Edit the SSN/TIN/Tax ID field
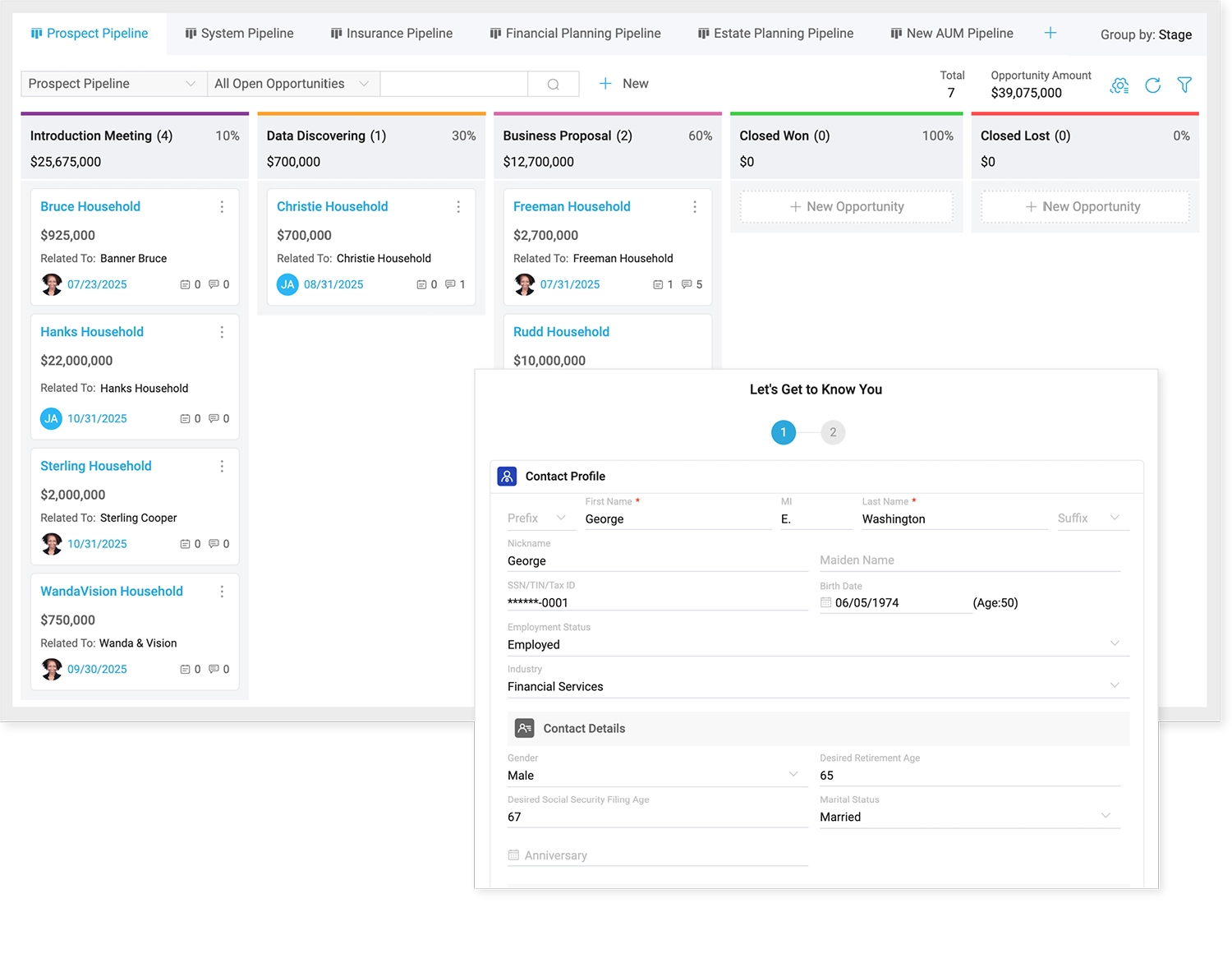The image size is (1232, 963). tap(657, 602)
